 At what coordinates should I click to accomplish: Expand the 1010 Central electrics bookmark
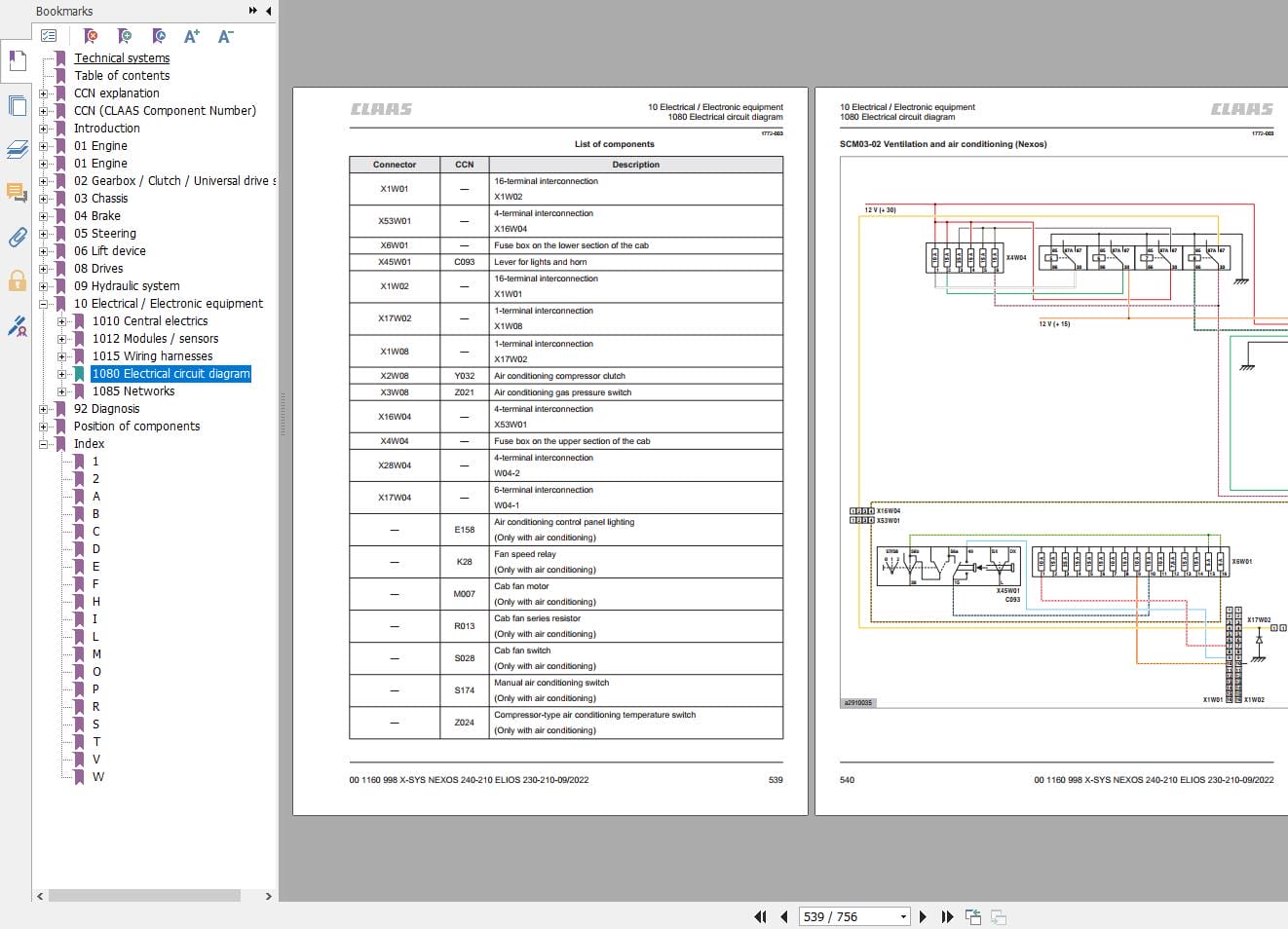(61, 321)
